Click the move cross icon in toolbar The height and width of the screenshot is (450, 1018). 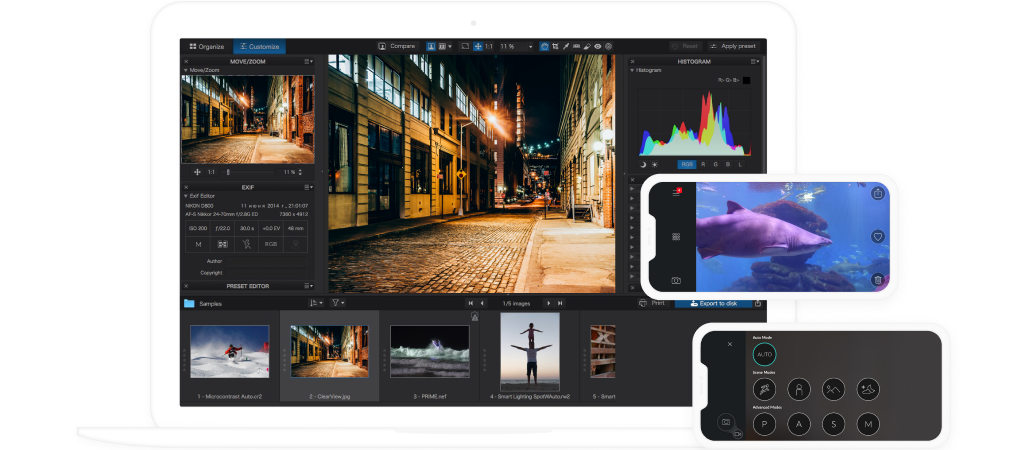[477, 47]
